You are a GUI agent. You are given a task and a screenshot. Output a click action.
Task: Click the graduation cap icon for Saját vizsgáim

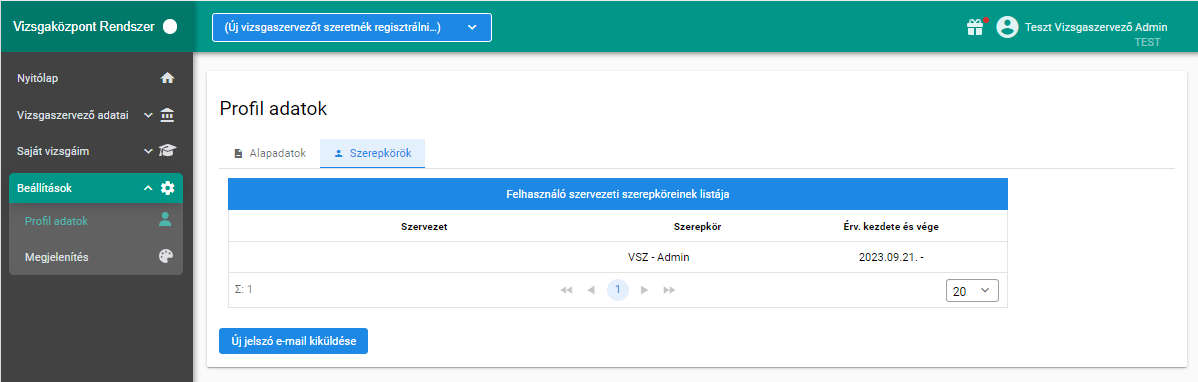tap(167, 151)
